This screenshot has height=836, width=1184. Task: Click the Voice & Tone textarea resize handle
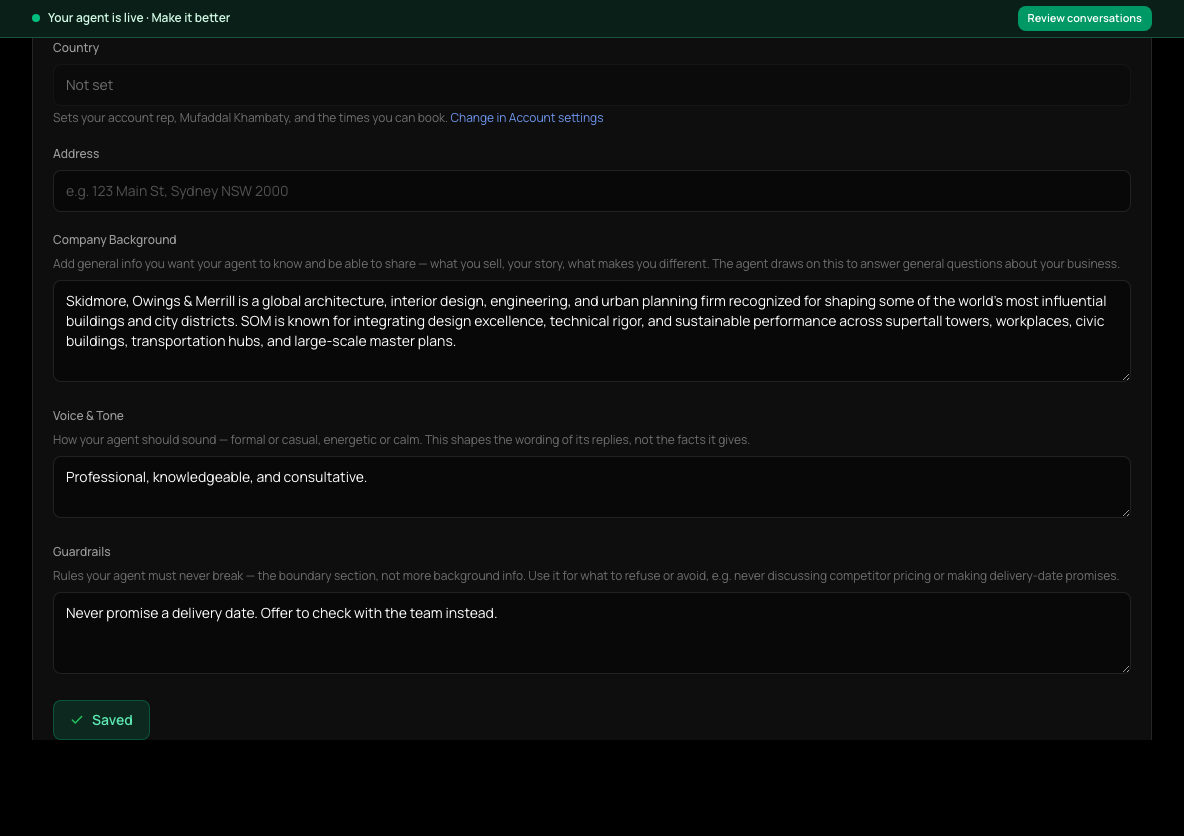click(1125, 512)
